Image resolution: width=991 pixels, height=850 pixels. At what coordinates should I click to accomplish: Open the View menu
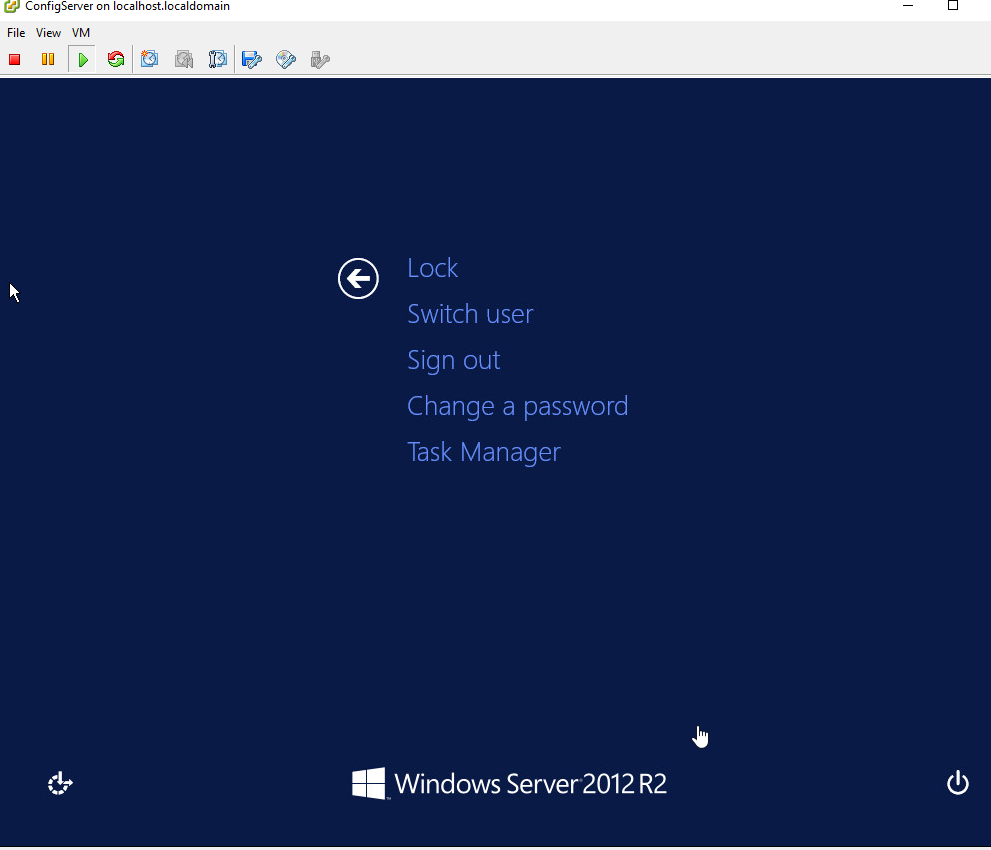point(47,32)
